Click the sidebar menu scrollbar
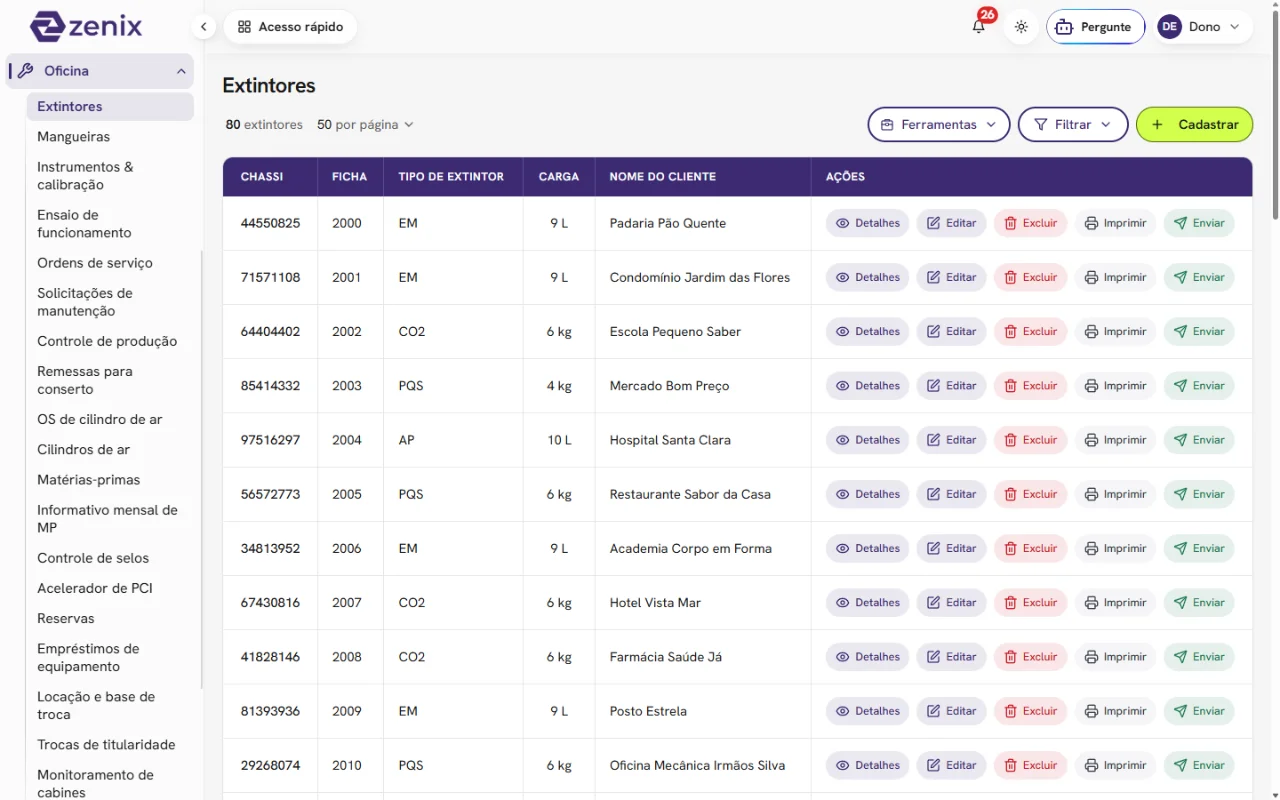Viewport: 1280px width, 800px height. 201,470
